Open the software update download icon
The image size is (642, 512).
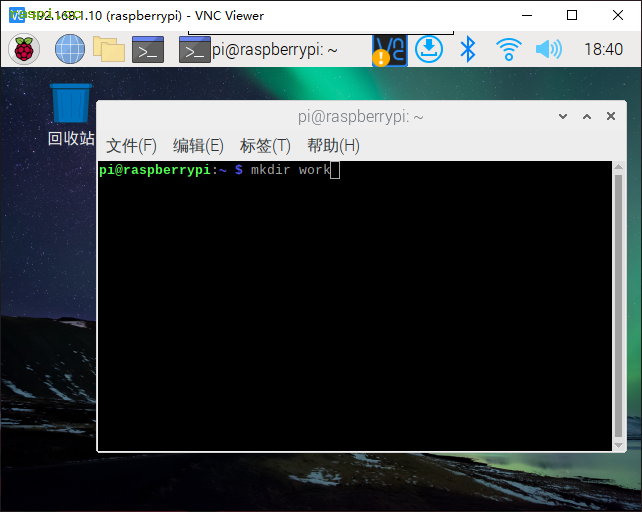tap(429, 49)
